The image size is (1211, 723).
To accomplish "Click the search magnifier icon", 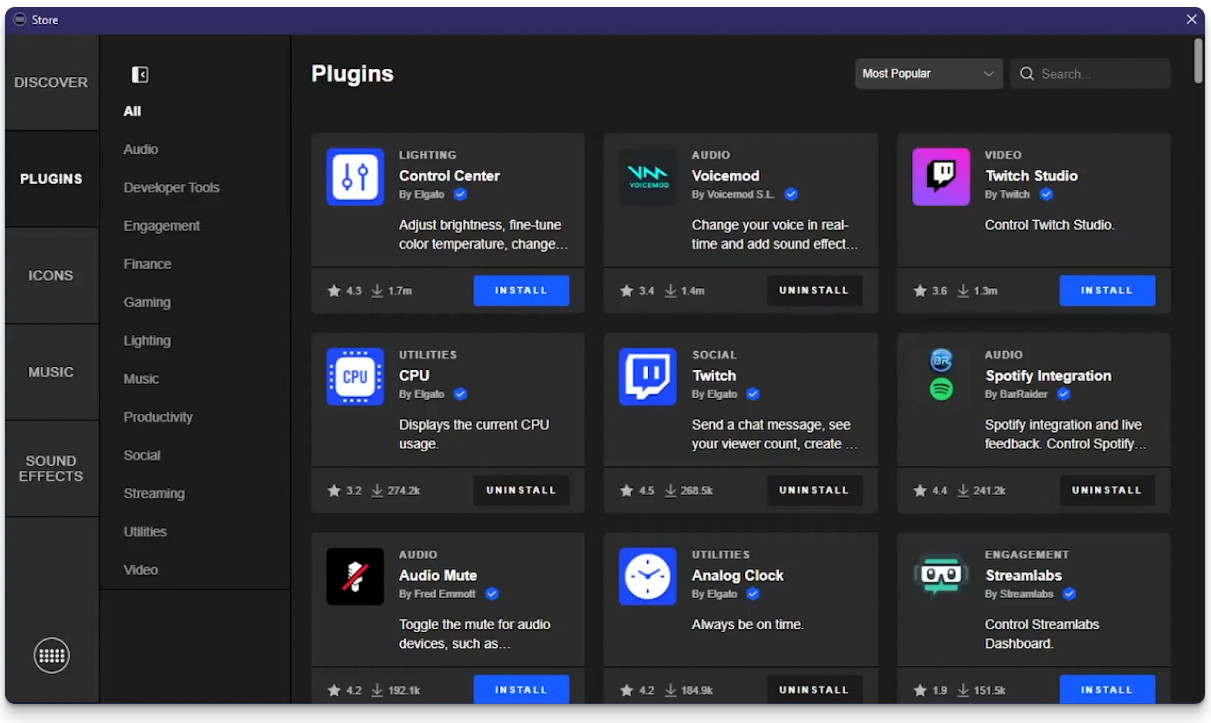I will (x=1027, y=74).
